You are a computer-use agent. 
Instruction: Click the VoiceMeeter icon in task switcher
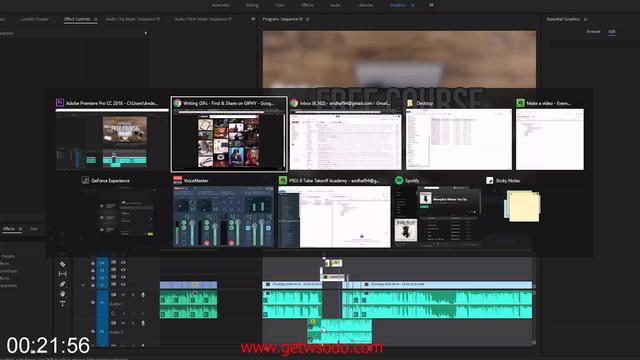point(178,180)
